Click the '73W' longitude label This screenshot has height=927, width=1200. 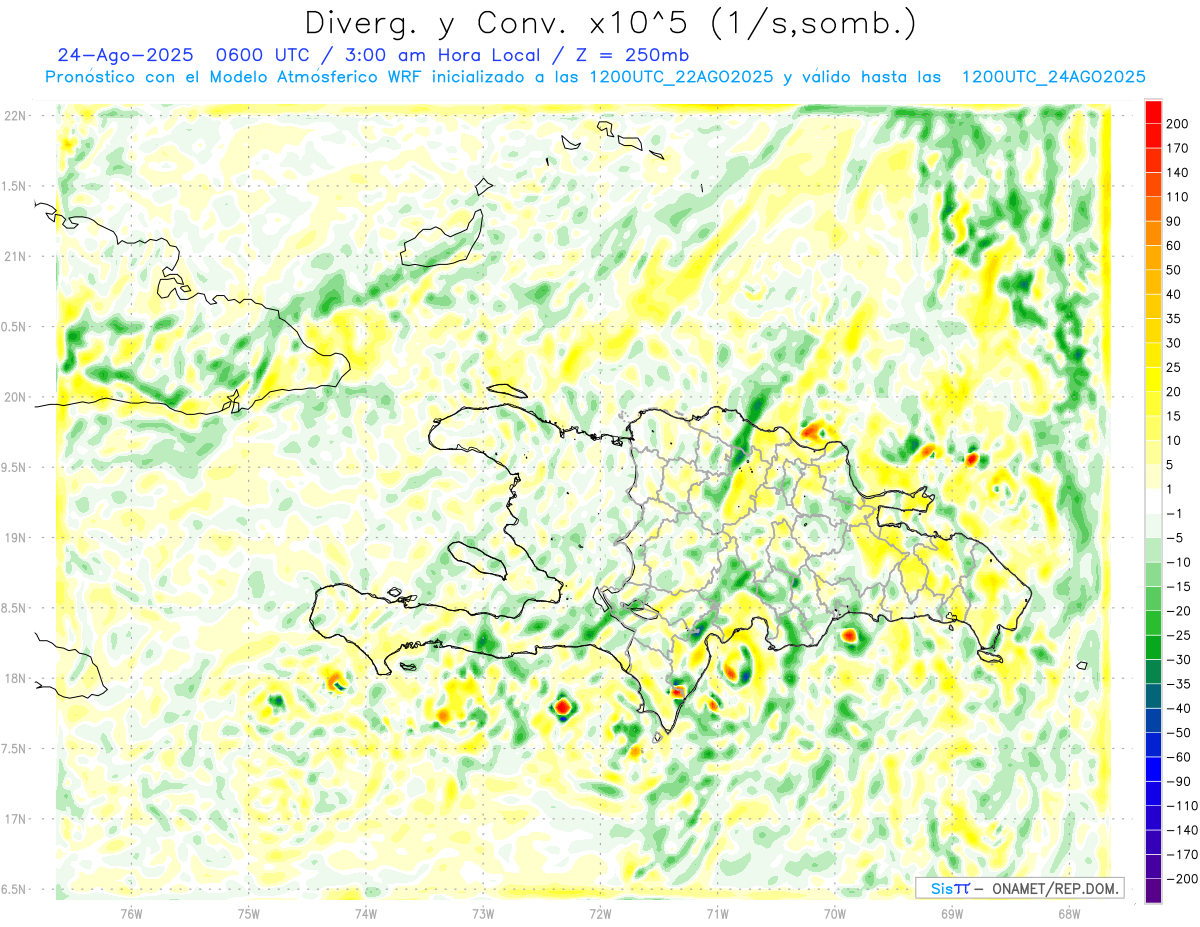coord(483,913)
